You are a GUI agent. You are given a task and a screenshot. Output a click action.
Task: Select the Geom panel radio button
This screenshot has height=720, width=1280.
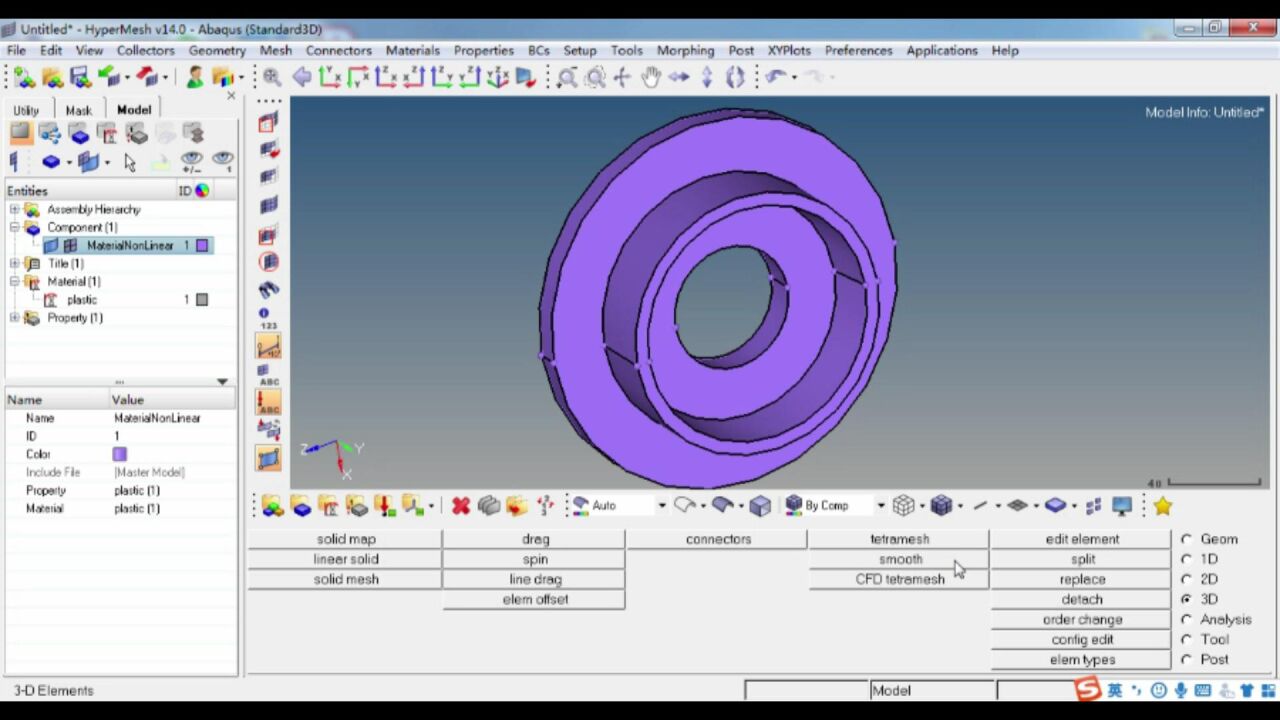pyautogui.click(x=1187, y=539)
